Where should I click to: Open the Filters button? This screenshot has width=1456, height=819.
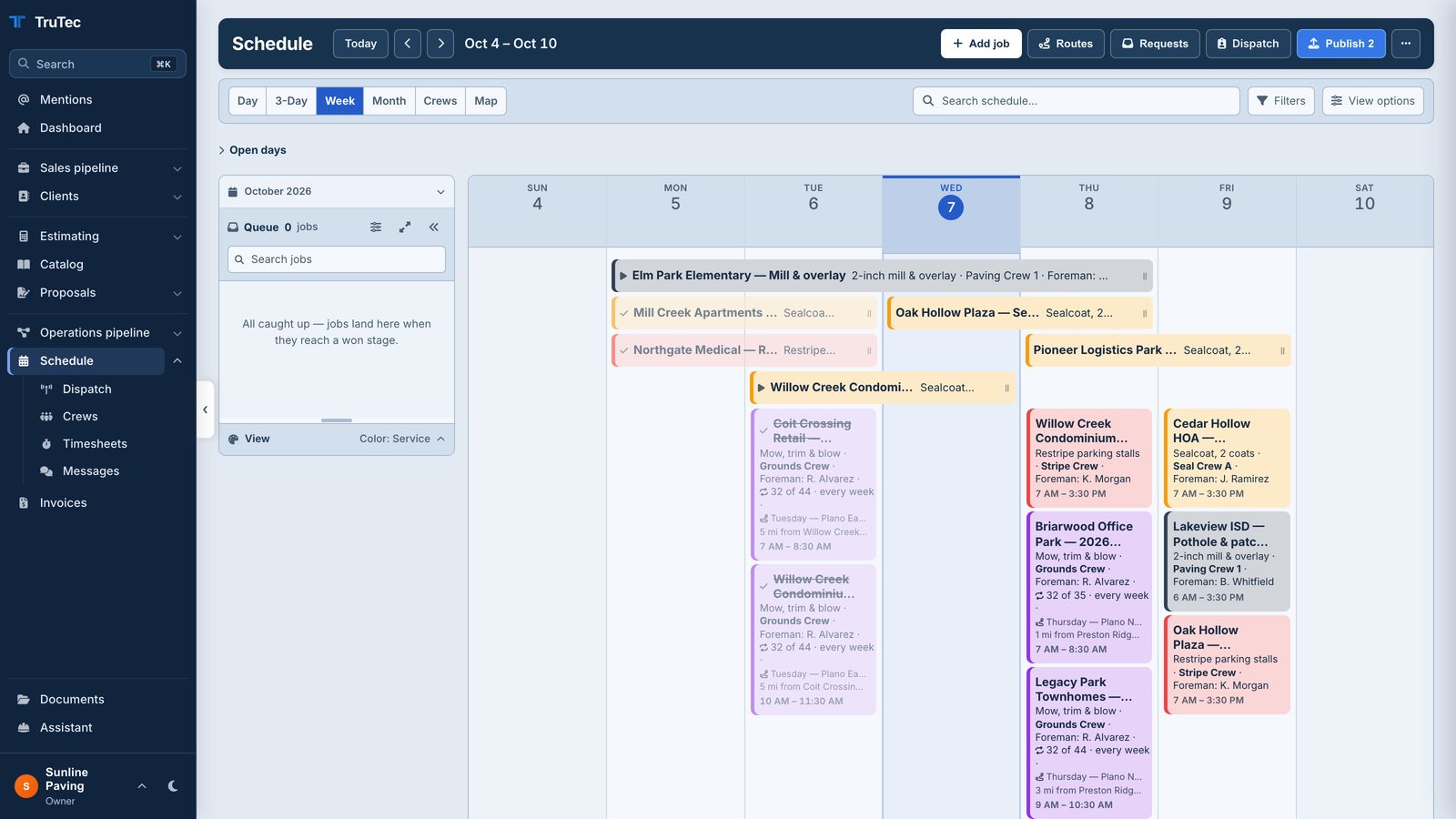click(x=1281, y=101)
